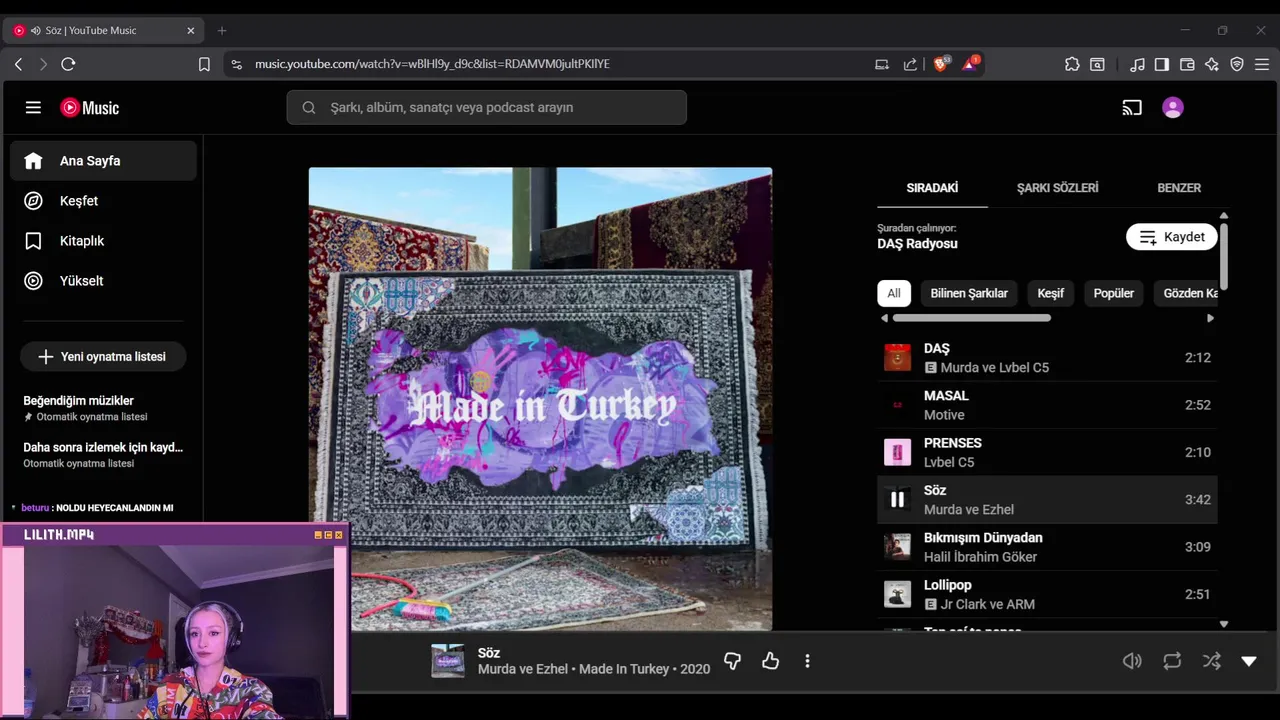Viewport: 1280px width, 720px height.
Task: Open Leo AI sparkle icon
Action: coord(1212,64)
